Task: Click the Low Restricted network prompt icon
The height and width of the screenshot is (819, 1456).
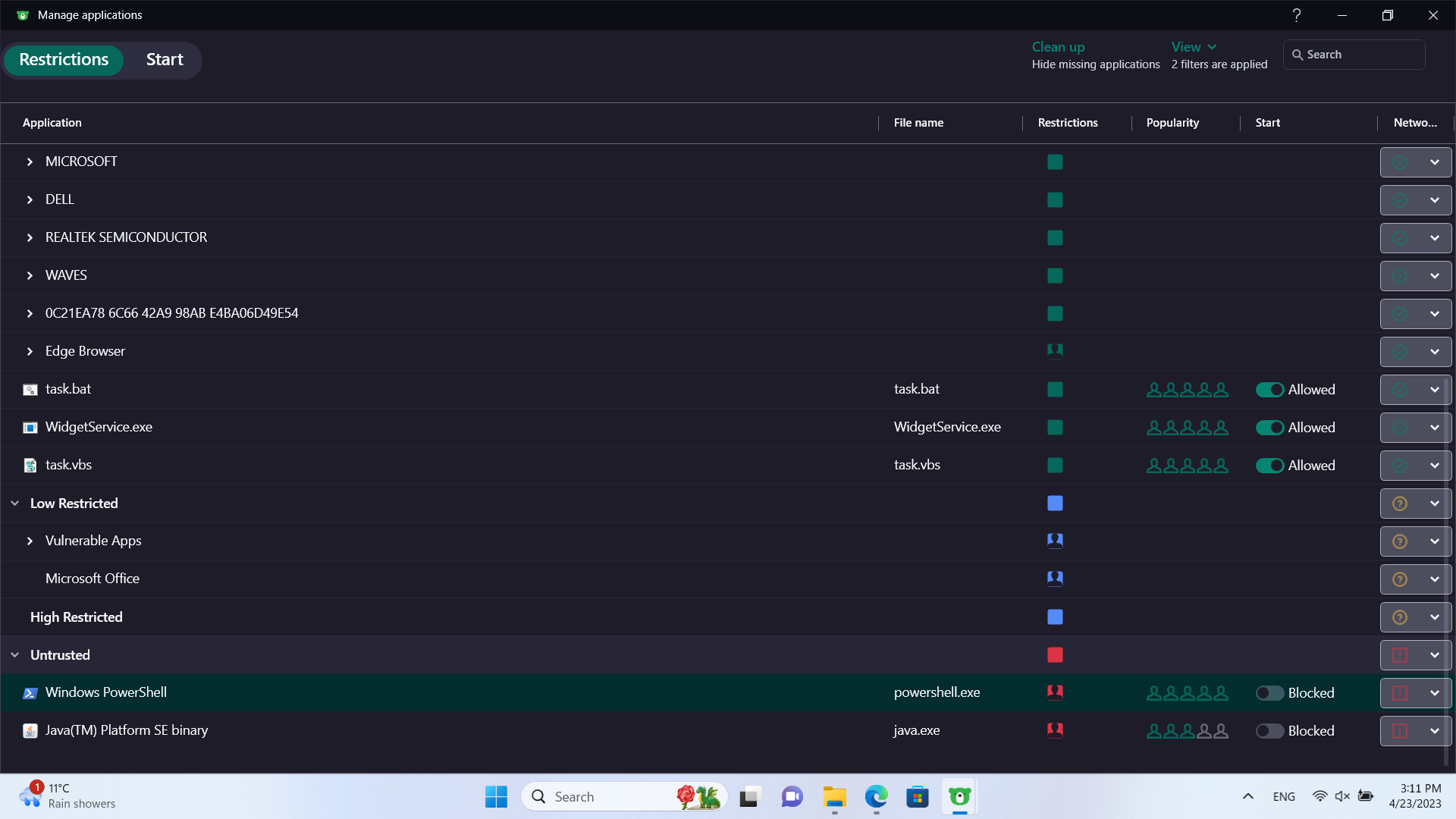Action: pos(1400,504)
